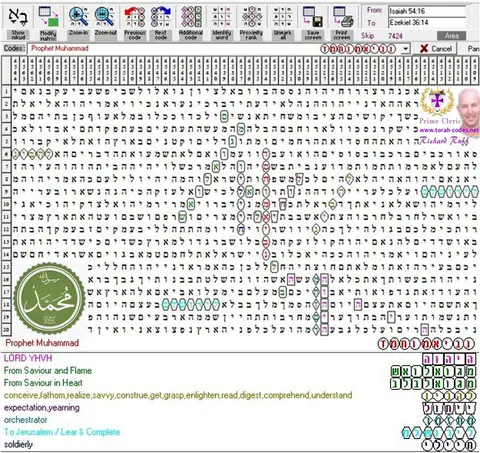This screenshot has width=480, height=453.
Task: Open the Modify matrix tool
Action: [48, 17]
